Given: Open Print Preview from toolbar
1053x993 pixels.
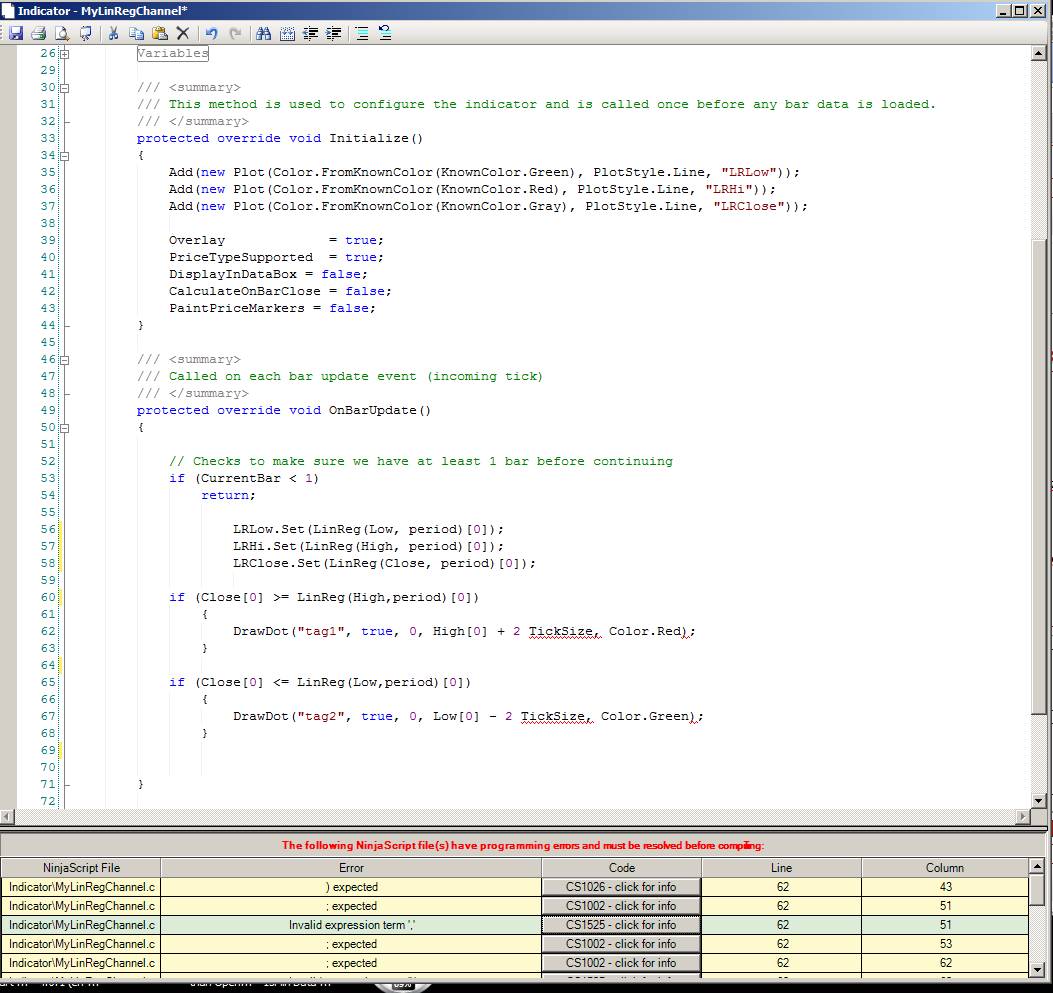Looking at the screenshot, I should [x=61, y=33].
